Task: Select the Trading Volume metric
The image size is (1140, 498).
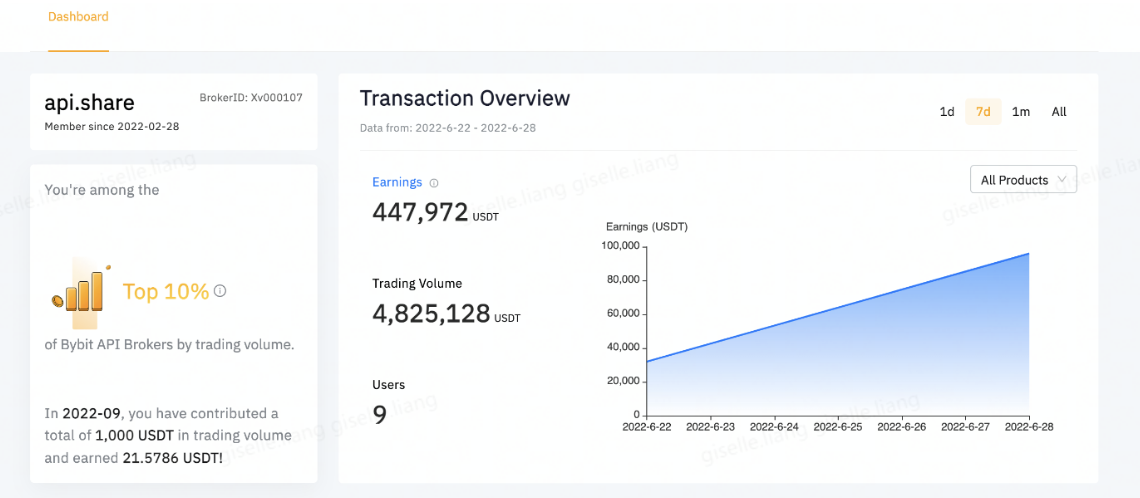Action: pos(417,284)
